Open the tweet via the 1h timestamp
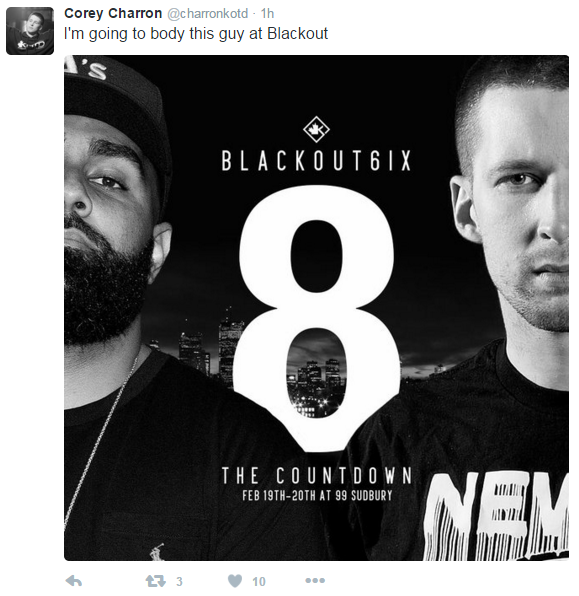 click(267, 14)
